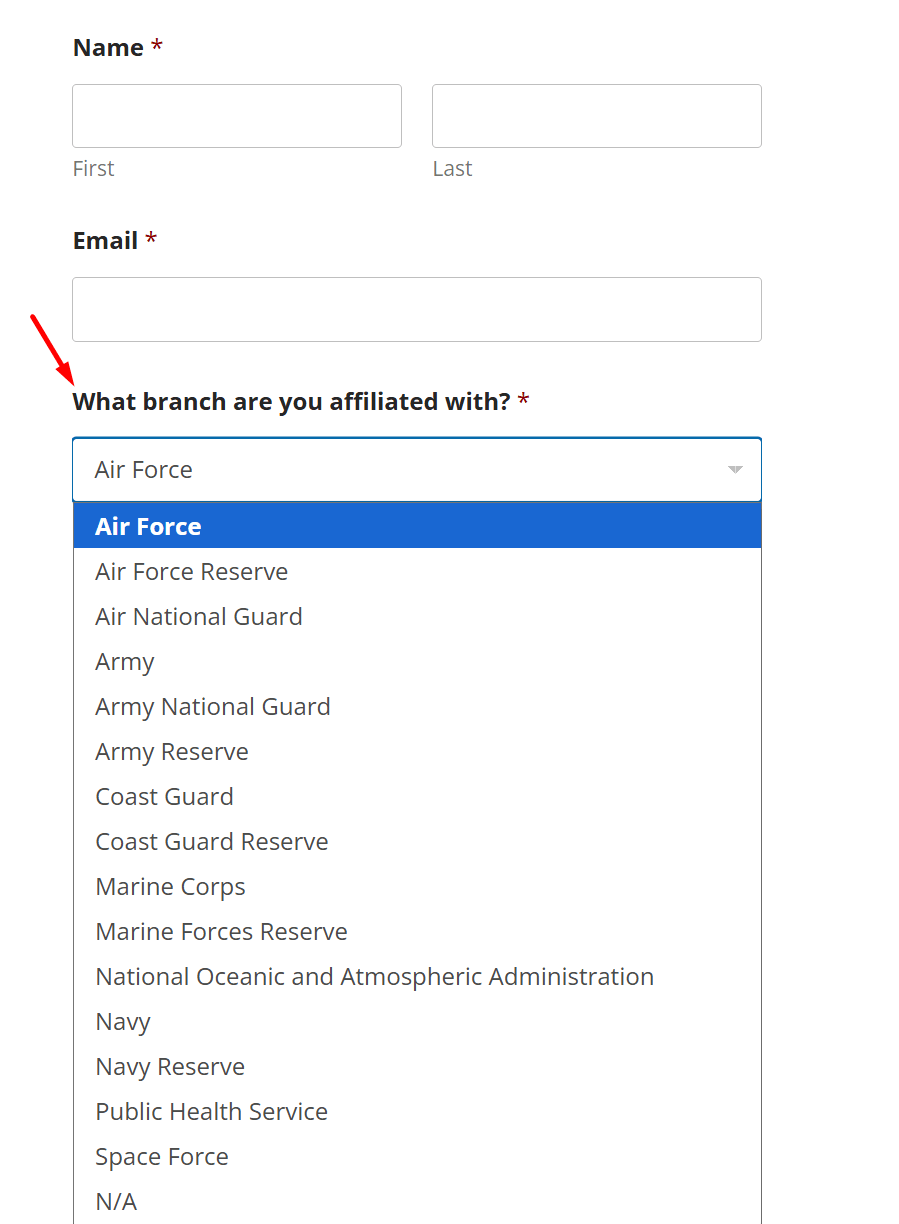Click the Email input field
The height and width of the screenshot is (1224, 899).
[x=416, y=309]
